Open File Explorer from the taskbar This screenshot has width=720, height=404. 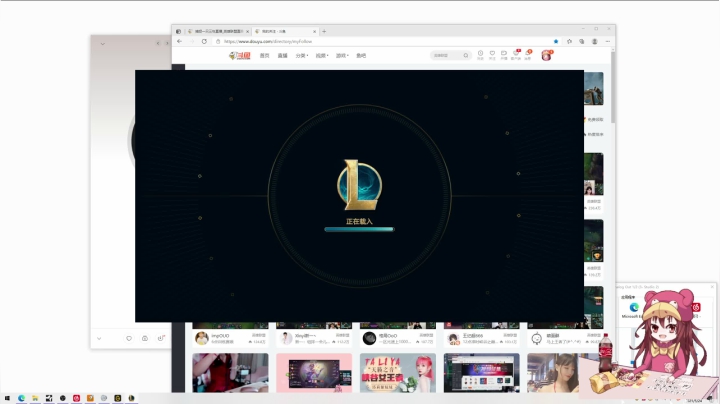(x=35, y=398)
